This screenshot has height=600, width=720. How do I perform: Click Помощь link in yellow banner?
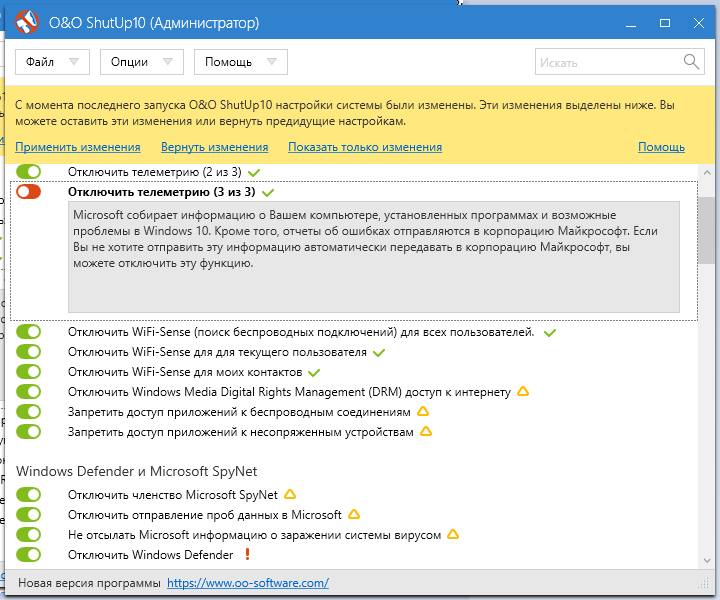pos(661,147)
